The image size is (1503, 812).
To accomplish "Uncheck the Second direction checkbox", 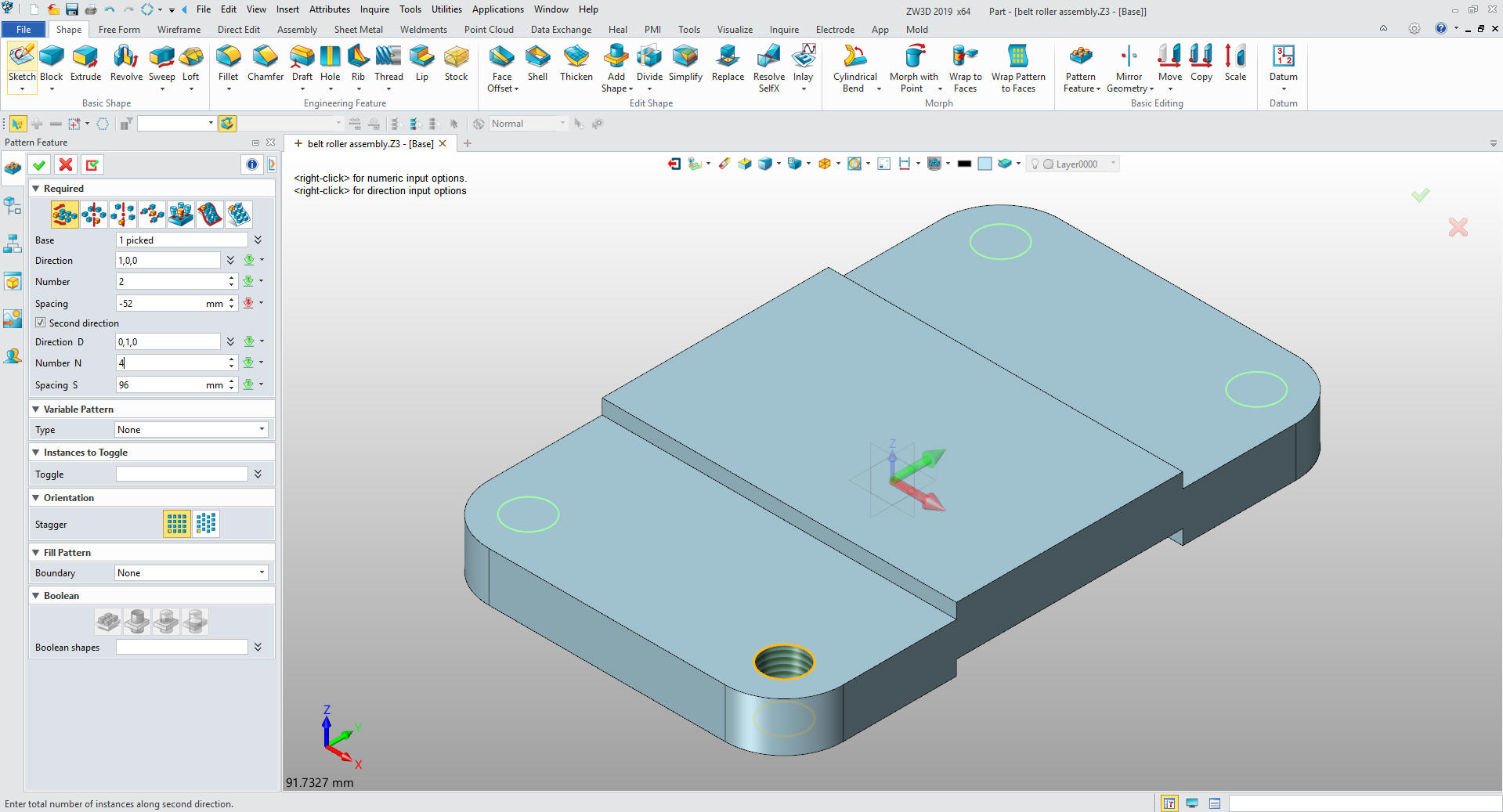I will point(41,323).
